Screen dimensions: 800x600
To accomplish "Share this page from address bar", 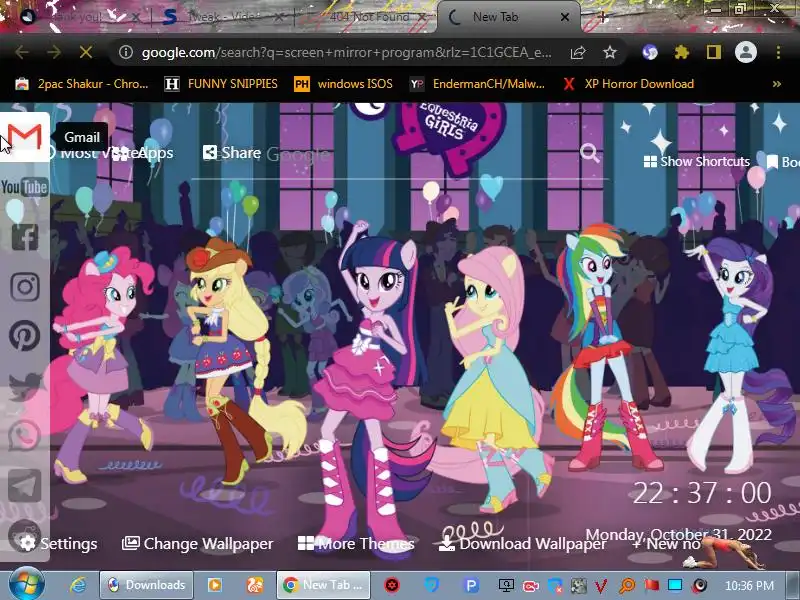I will (x=578, y=52).
